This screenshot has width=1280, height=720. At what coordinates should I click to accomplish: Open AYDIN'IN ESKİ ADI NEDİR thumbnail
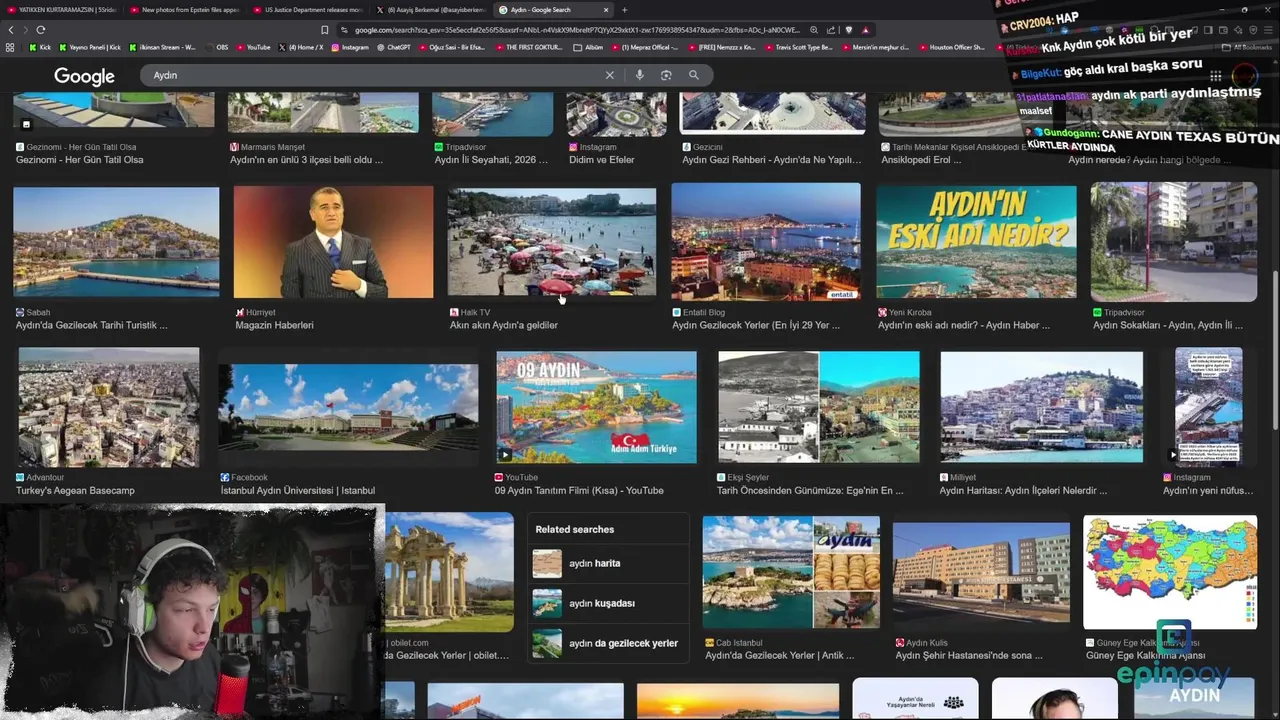pos(977,242)
